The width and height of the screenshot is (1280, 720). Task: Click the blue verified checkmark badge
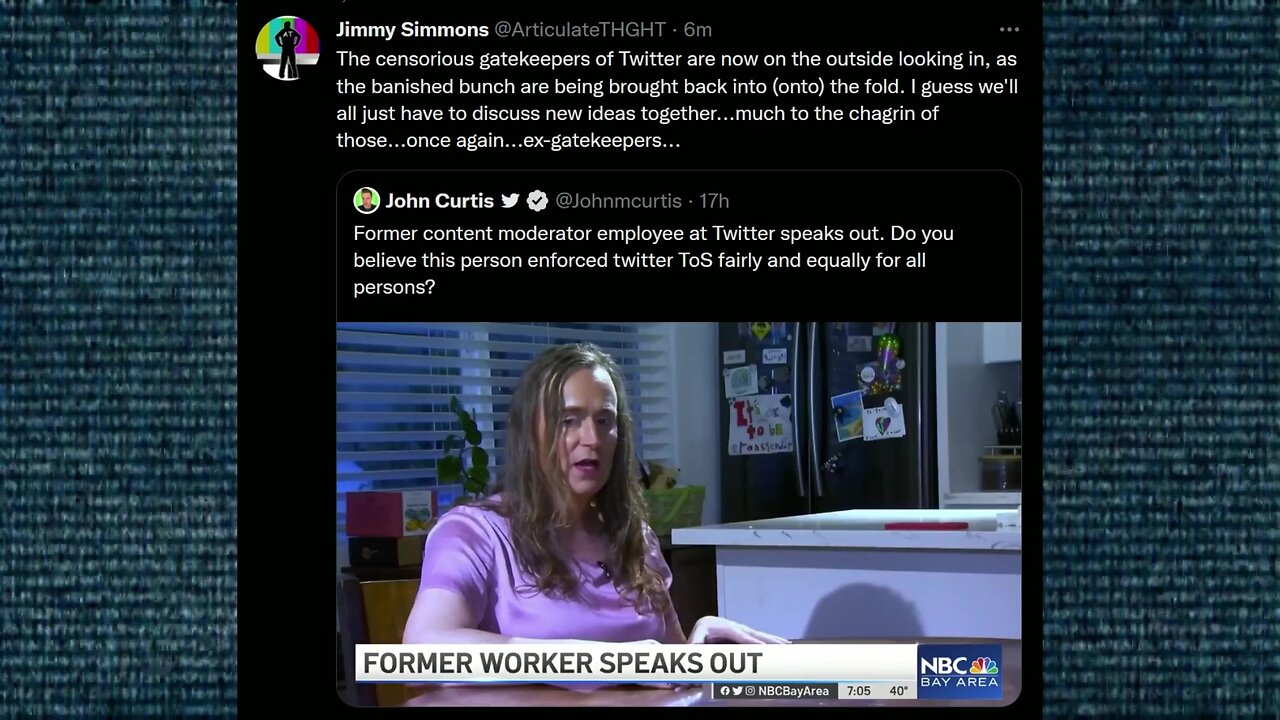pyautogui.click(x=537, y=201)
